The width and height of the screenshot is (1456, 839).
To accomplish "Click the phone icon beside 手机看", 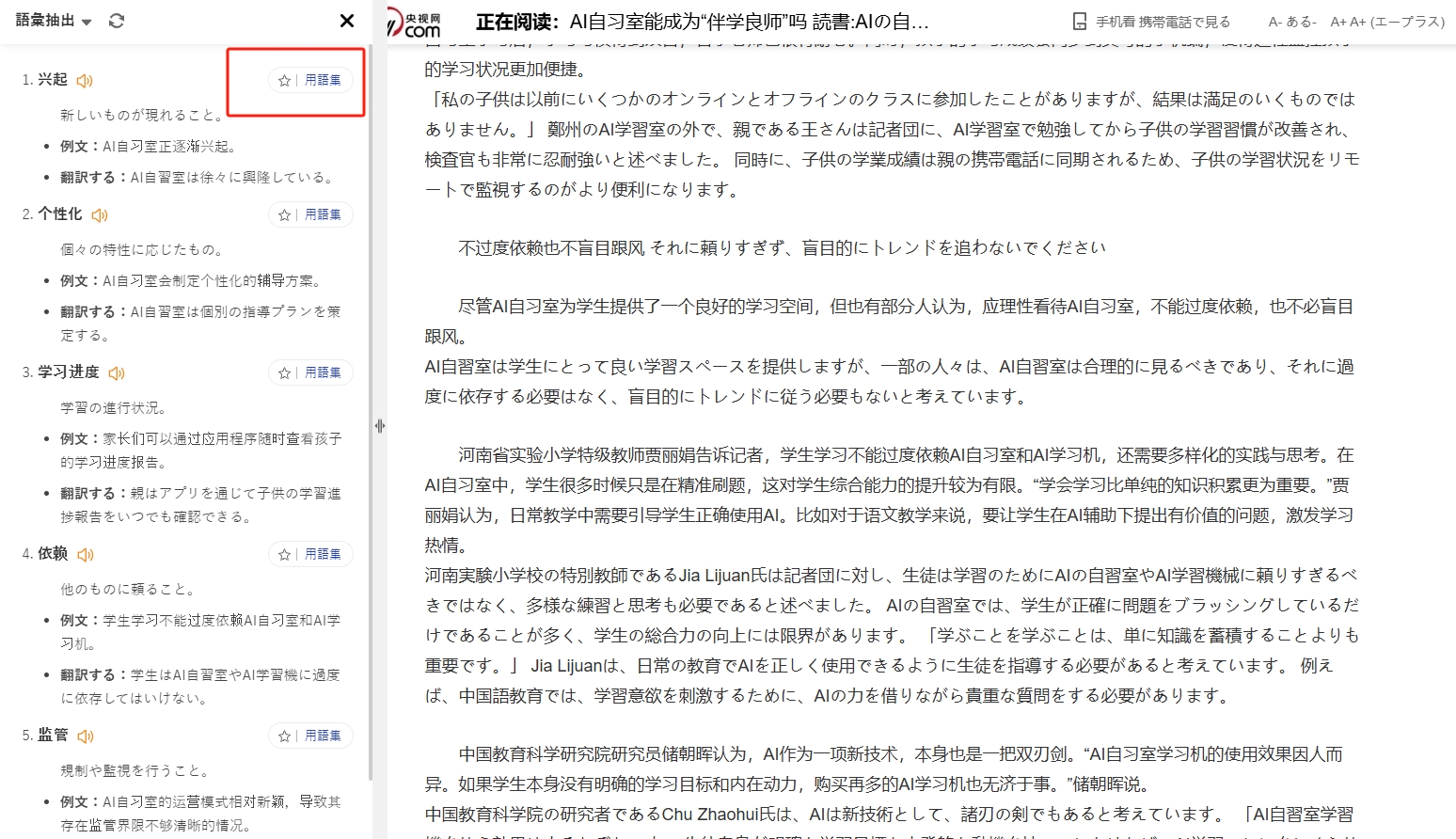I will [x=1080, y=22].
